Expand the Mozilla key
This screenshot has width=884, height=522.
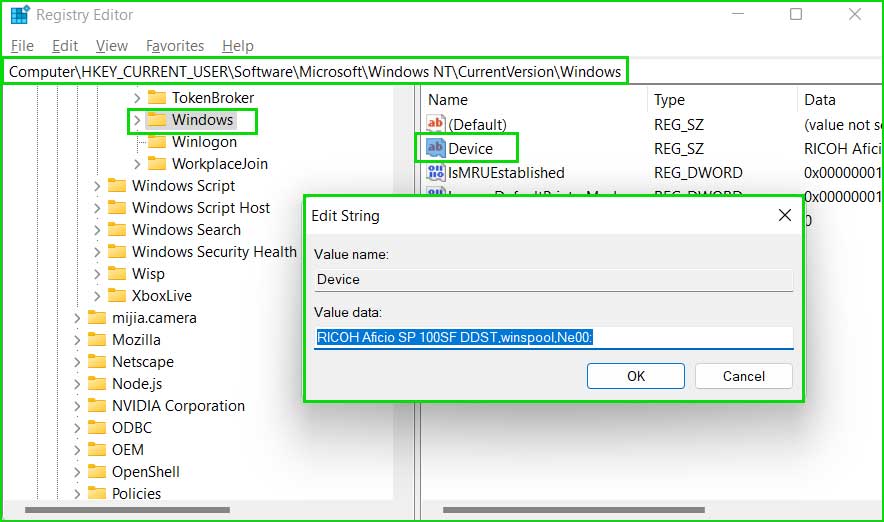point(77,340)
